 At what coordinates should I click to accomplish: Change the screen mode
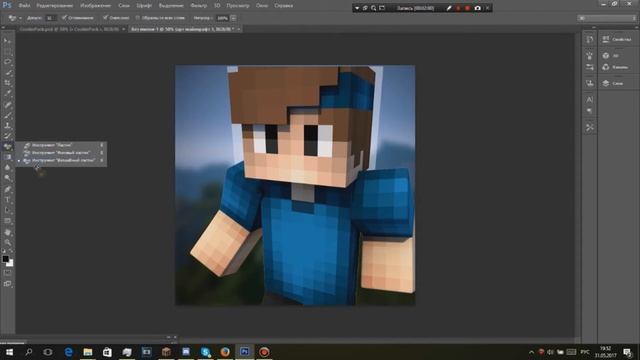click(7, 283)
